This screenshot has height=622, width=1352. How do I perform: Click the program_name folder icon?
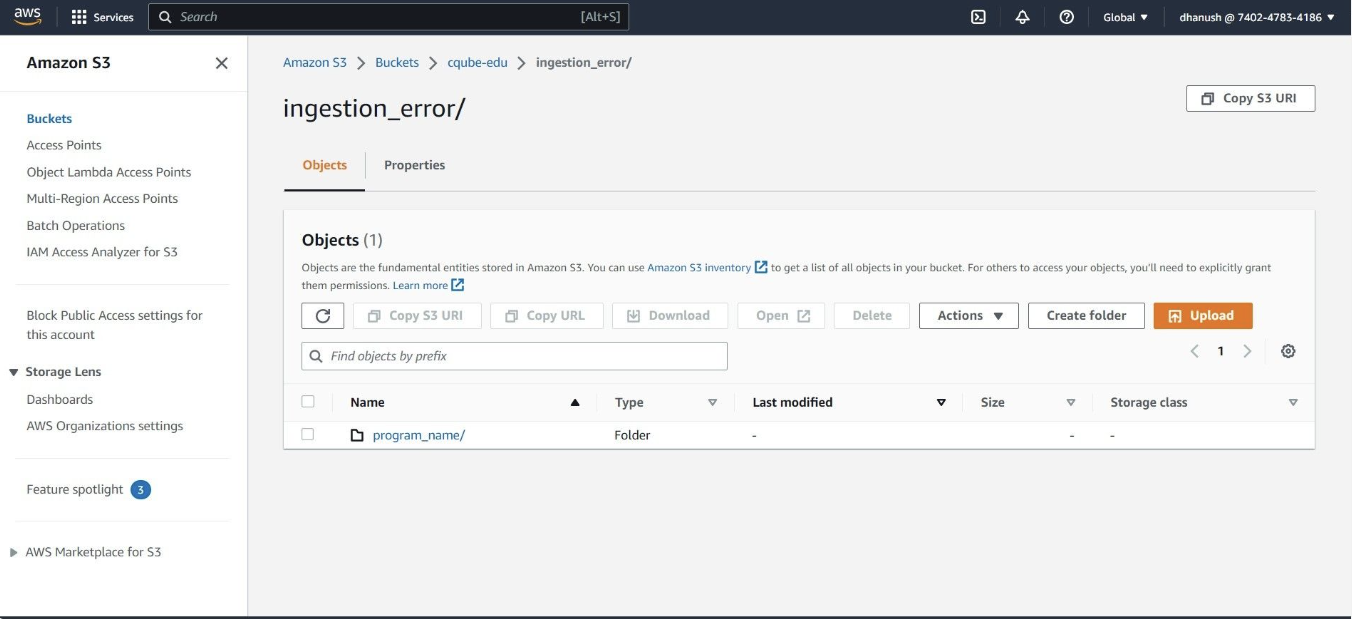click(x=357, y=435)
